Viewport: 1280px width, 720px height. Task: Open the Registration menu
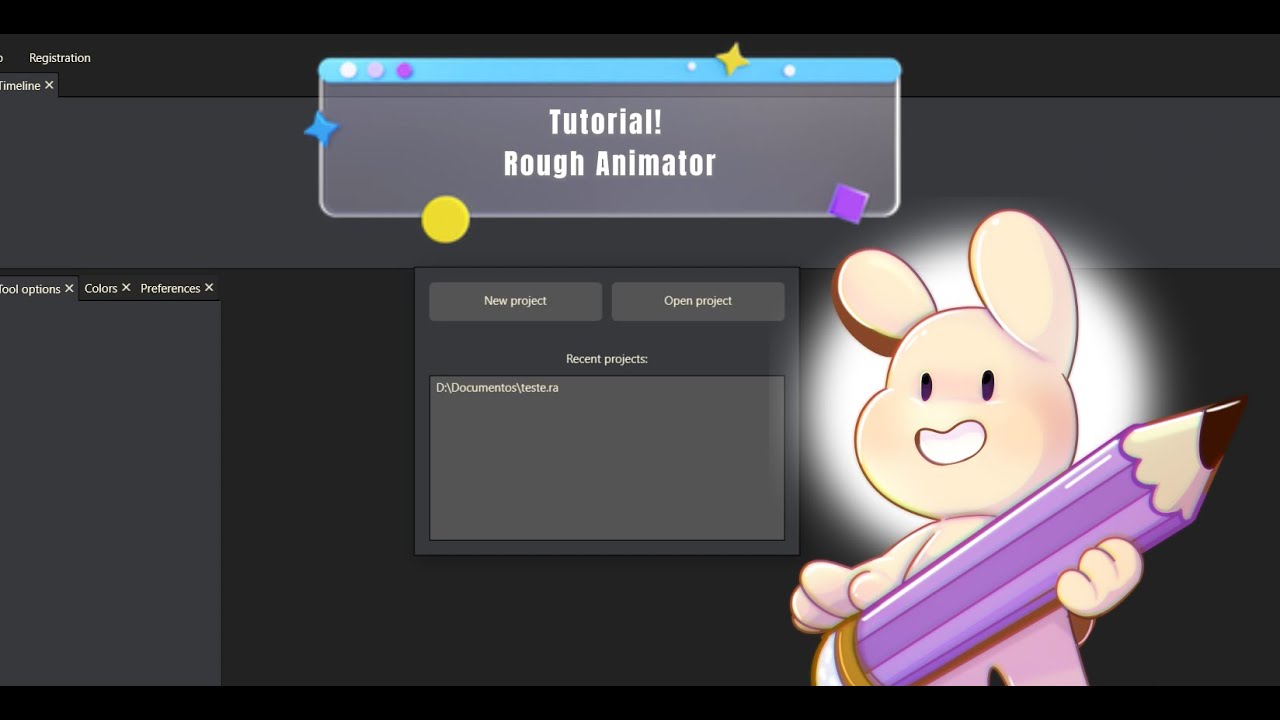click(x=60, y=58)
